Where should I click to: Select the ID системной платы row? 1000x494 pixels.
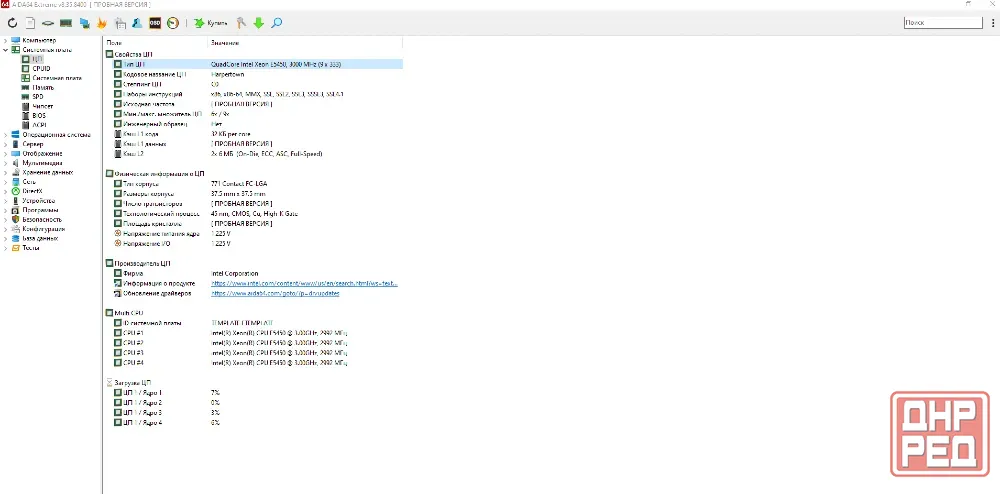[258, 323]
